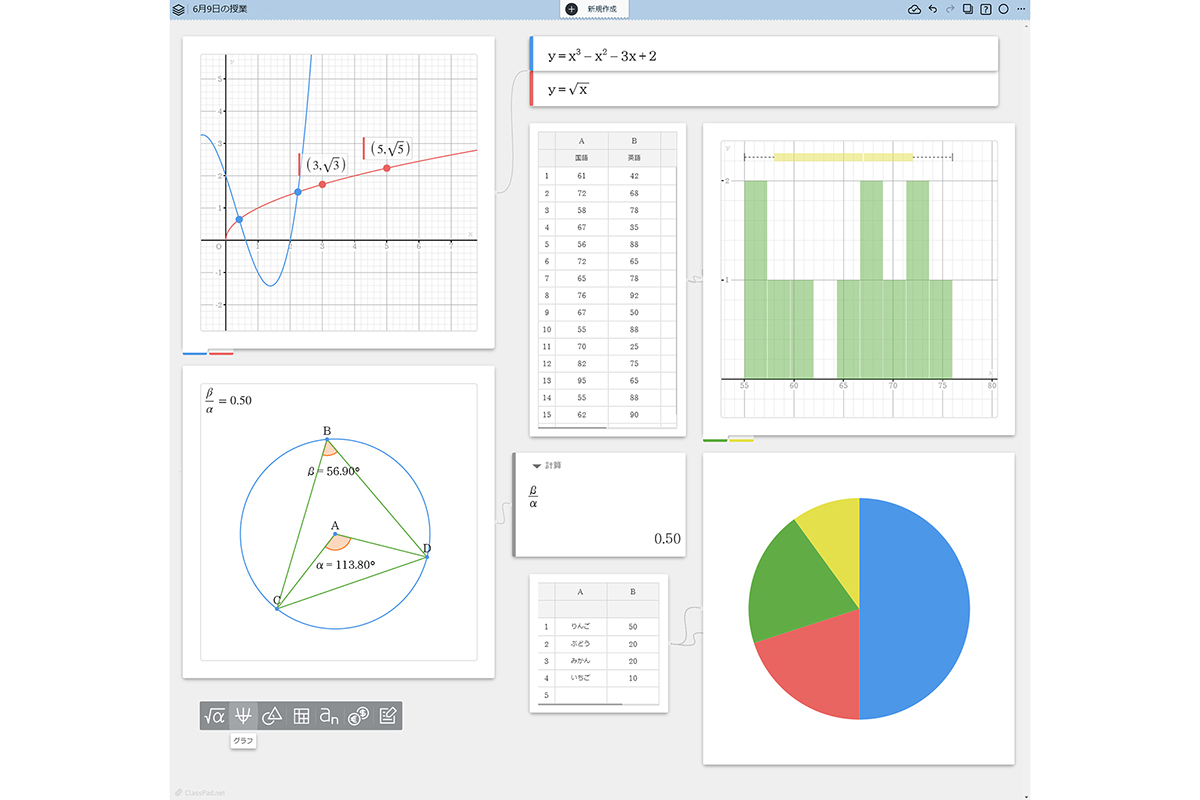Open the layers stack icon menu
Screen dimensions: 1200x800
tap(178, 9)
